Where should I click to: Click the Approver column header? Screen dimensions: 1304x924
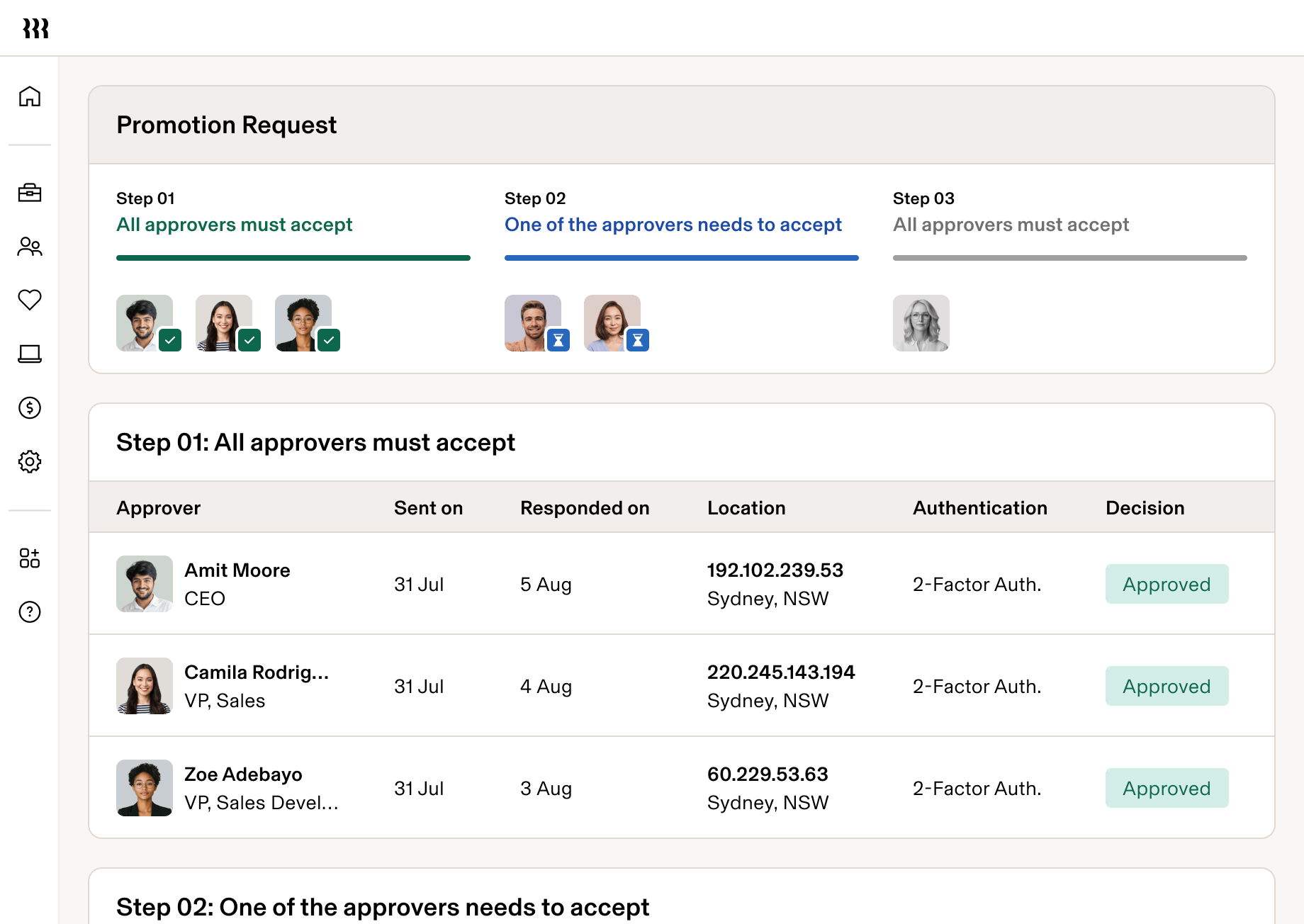(x=159, y=508)
